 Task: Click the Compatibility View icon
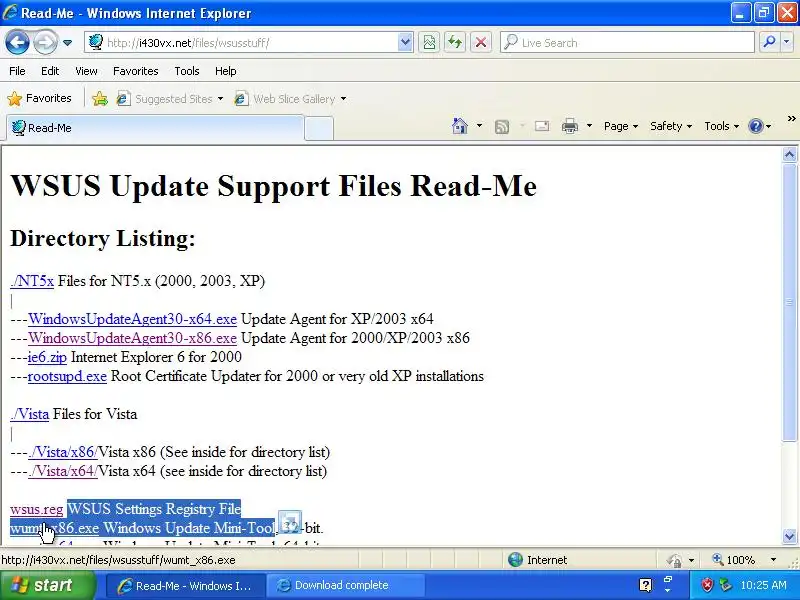(x=430, y=42)
